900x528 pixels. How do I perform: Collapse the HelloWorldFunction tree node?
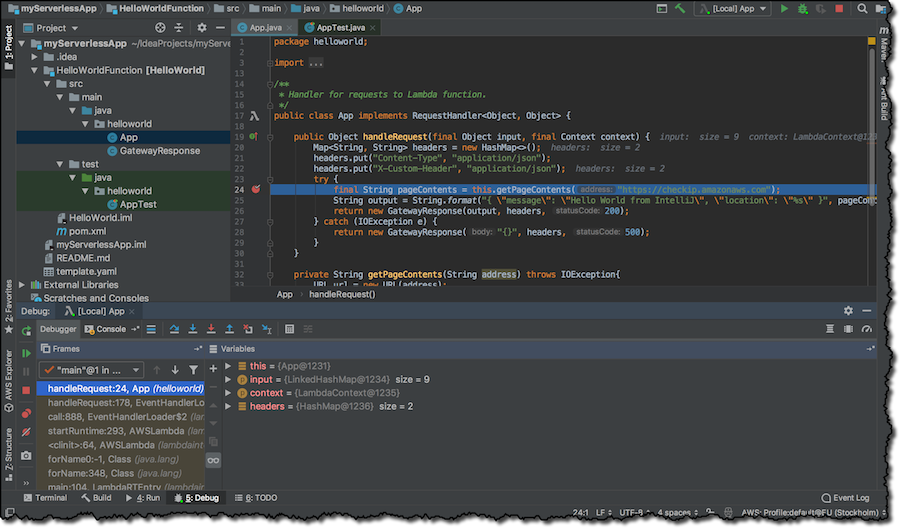pyautogui.click(x=34, y=71)
